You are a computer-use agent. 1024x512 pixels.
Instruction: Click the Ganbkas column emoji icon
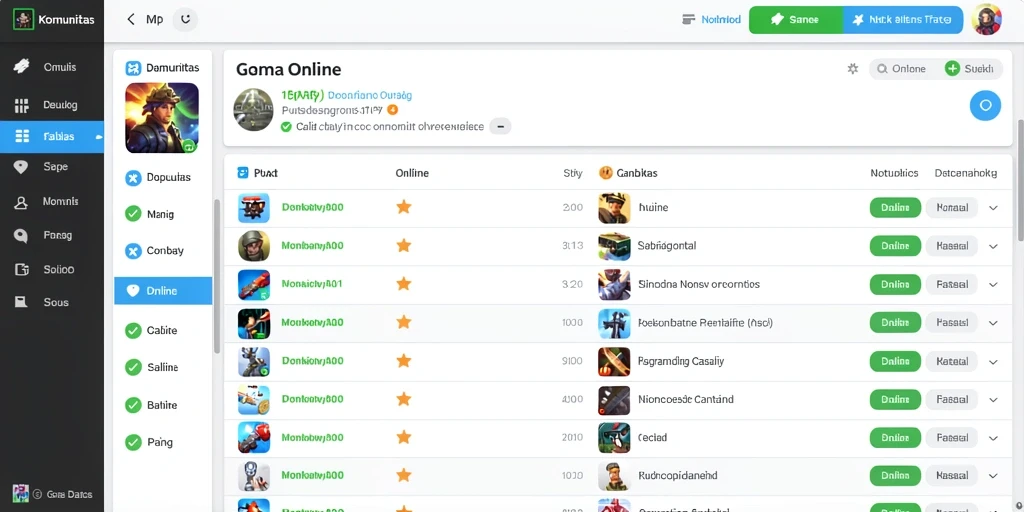pos(605,173)
